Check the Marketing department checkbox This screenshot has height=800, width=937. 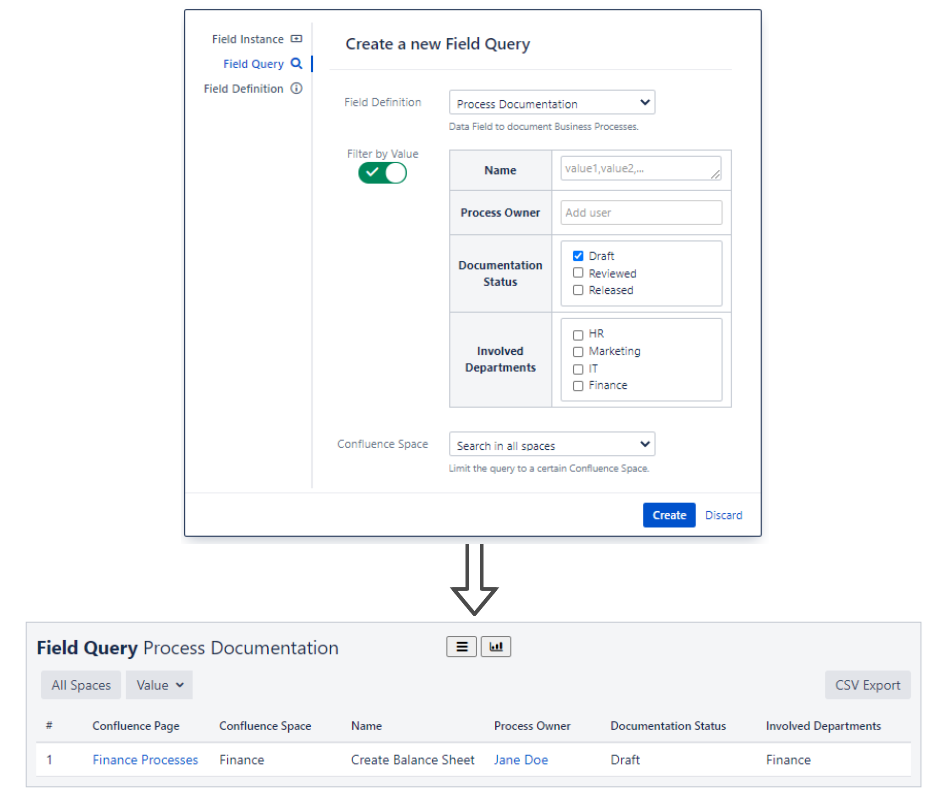578,352
